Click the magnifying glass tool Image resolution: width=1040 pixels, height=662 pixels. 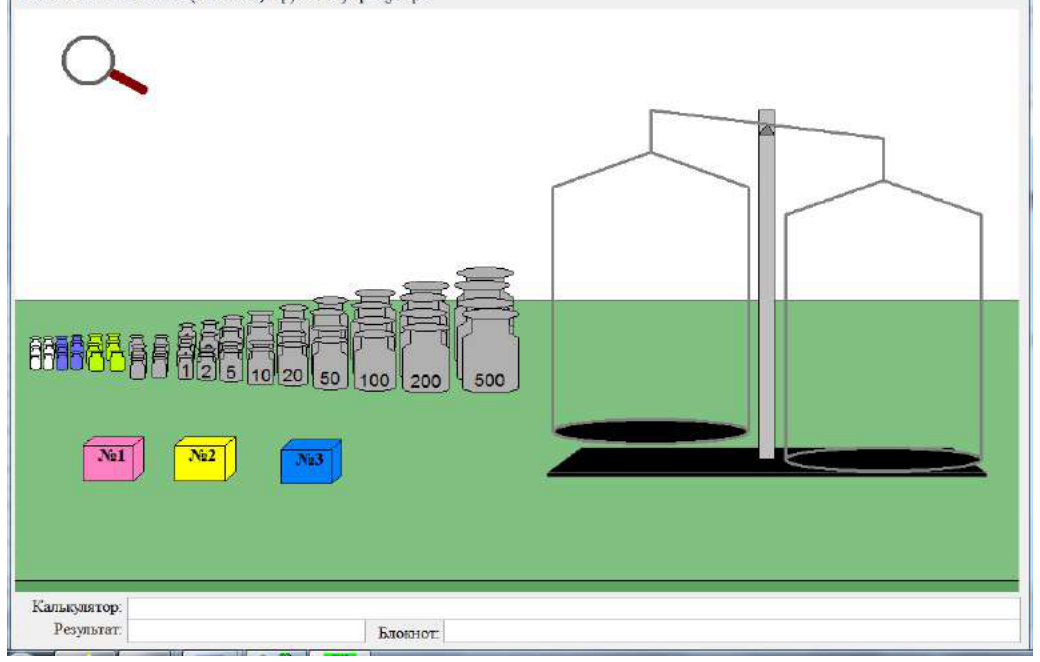coord(103,64)
